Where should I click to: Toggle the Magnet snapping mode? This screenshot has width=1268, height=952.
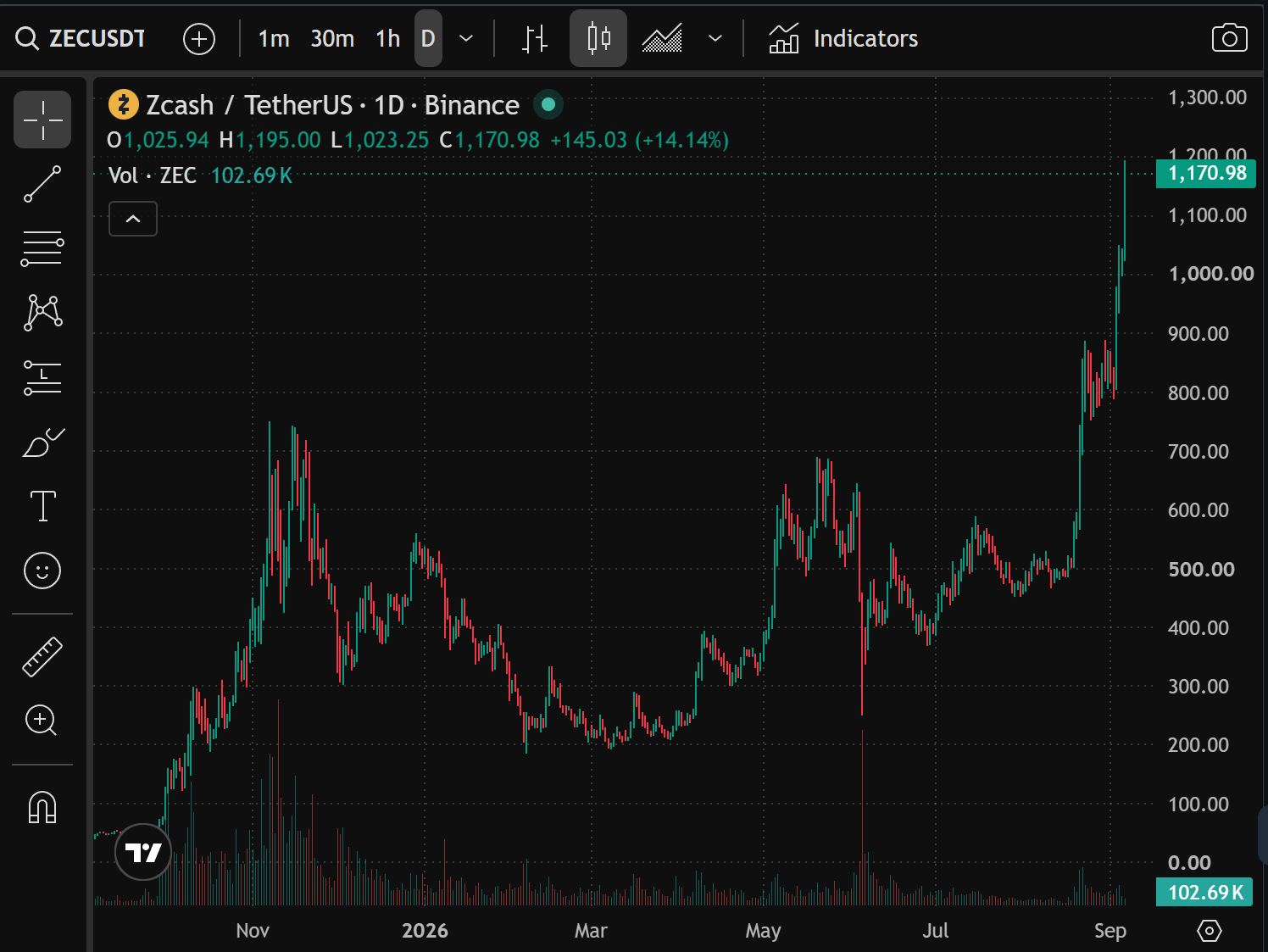[42, 808]
